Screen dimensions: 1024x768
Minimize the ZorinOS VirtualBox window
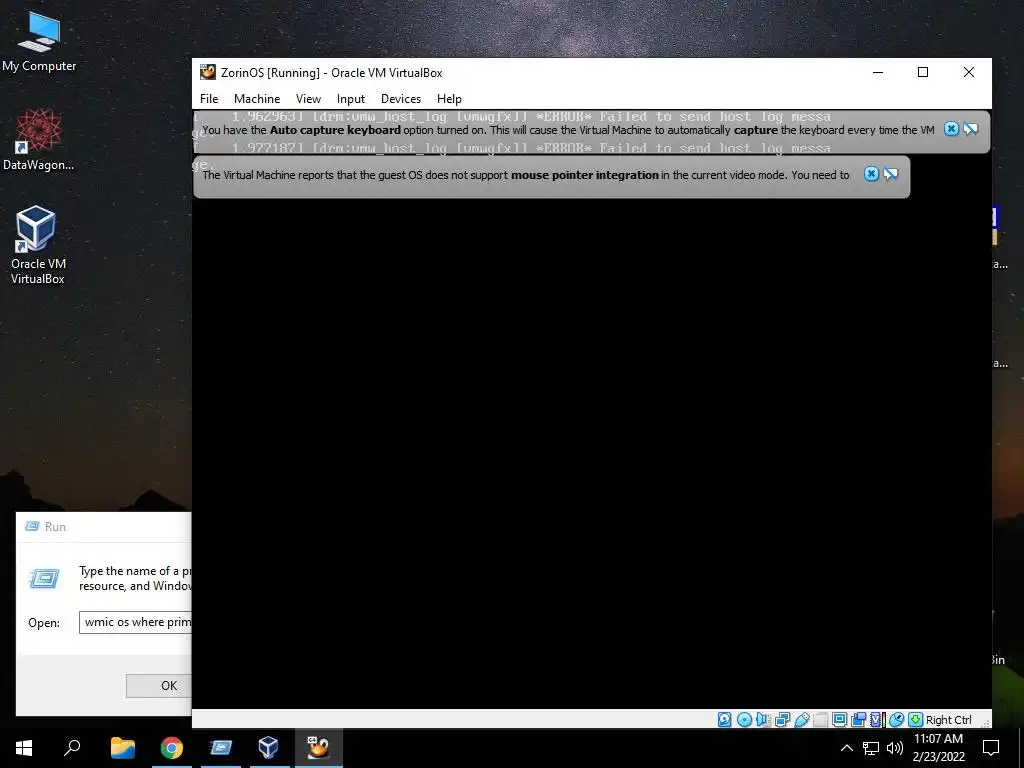point(878,72)
